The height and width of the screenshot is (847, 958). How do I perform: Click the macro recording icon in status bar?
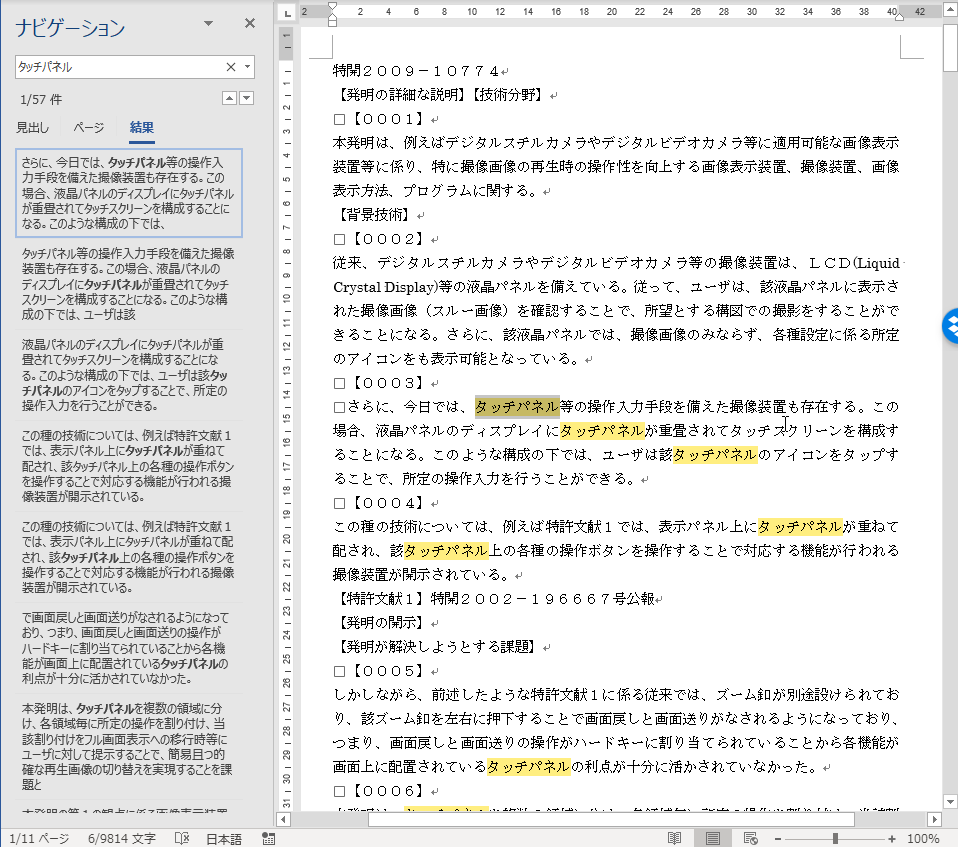(268, 838)
